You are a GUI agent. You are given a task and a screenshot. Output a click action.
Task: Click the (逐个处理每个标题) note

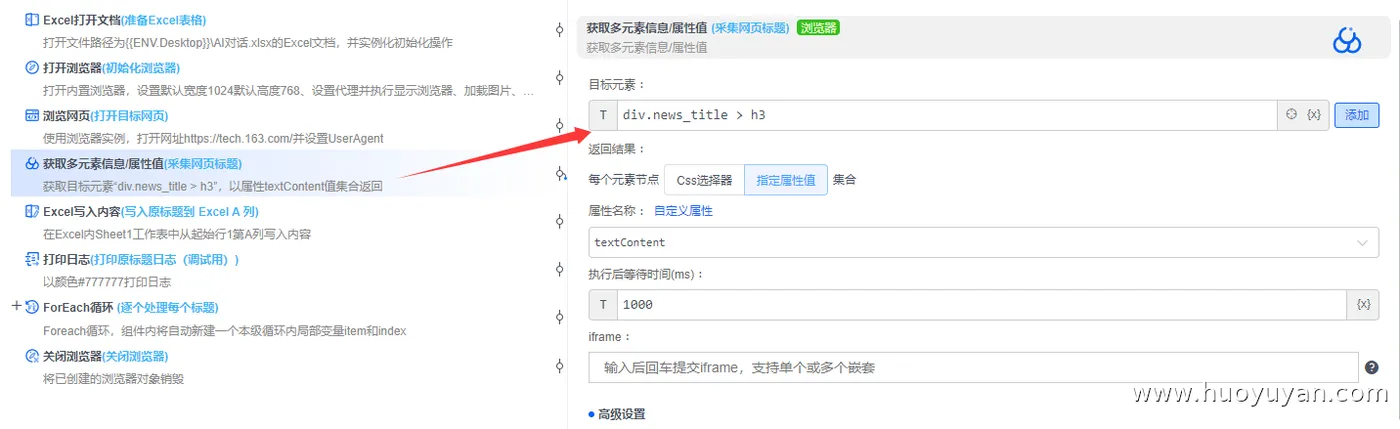pyautogui.click(x=167, y=307)
